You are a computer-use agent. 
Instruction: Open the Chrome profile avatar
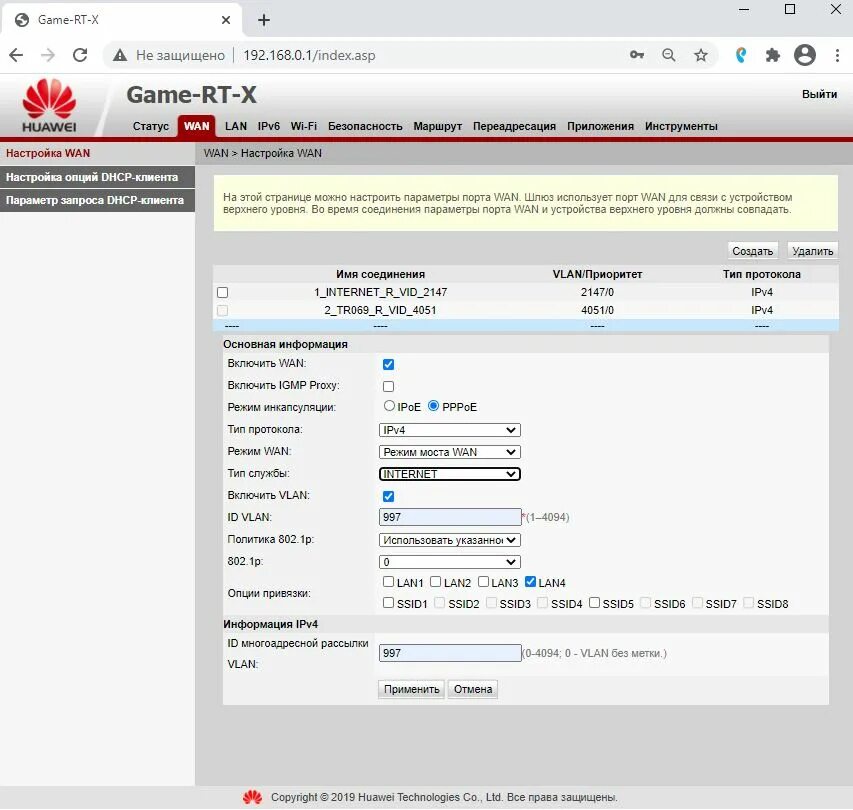pos(805,55)
